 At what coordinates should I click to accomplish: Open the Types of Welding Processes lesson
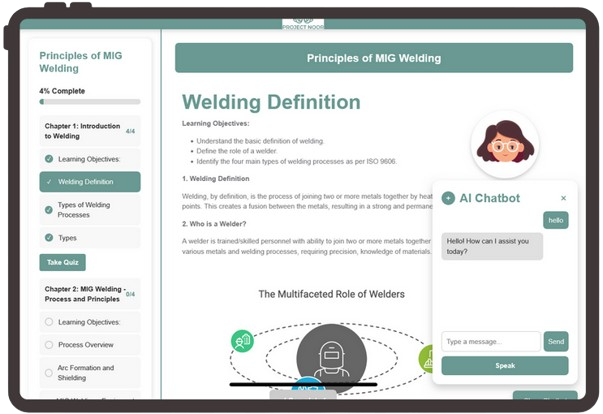click(89, 209)
